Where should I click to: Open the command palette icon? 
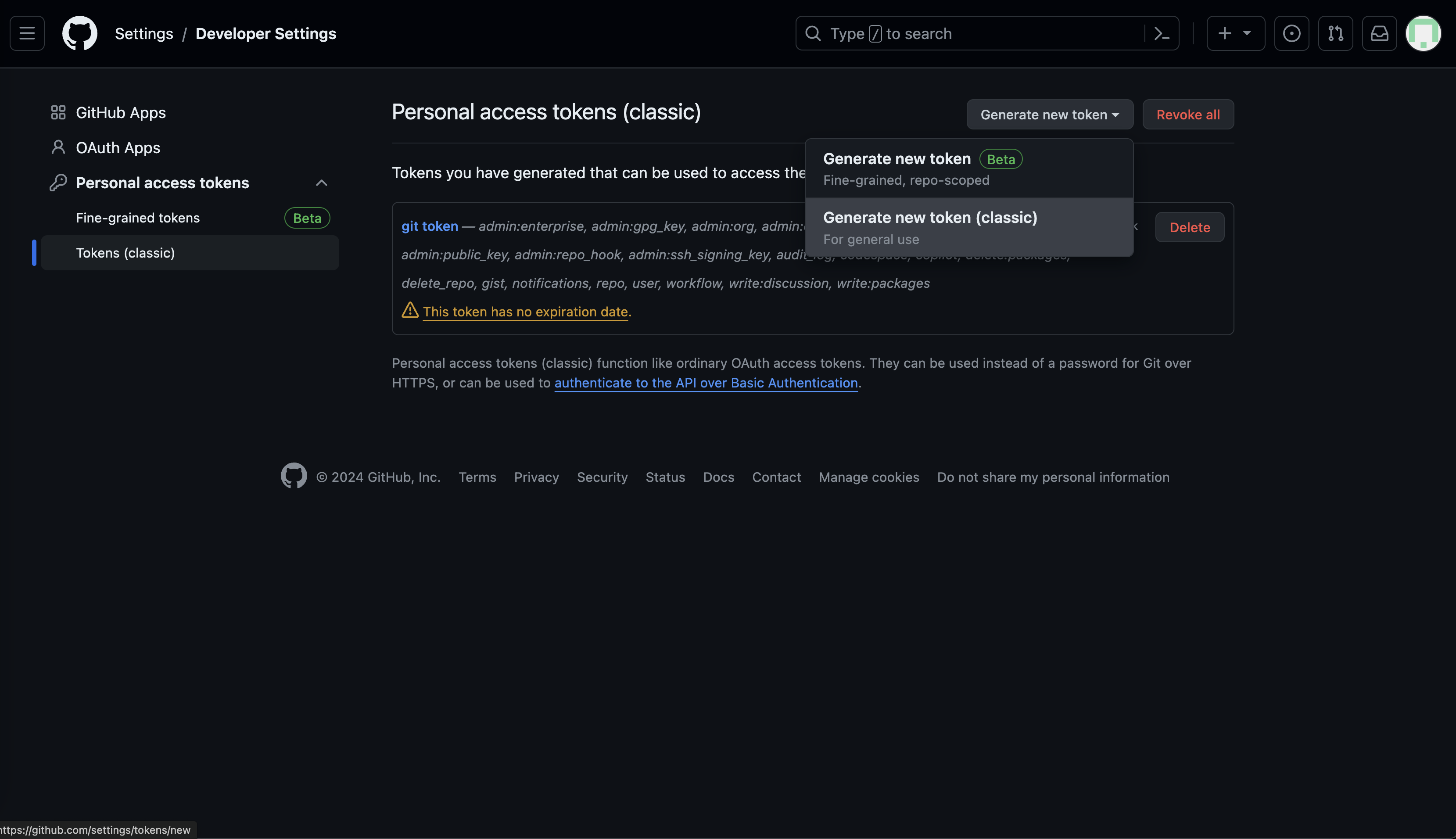pos(1162,33)
